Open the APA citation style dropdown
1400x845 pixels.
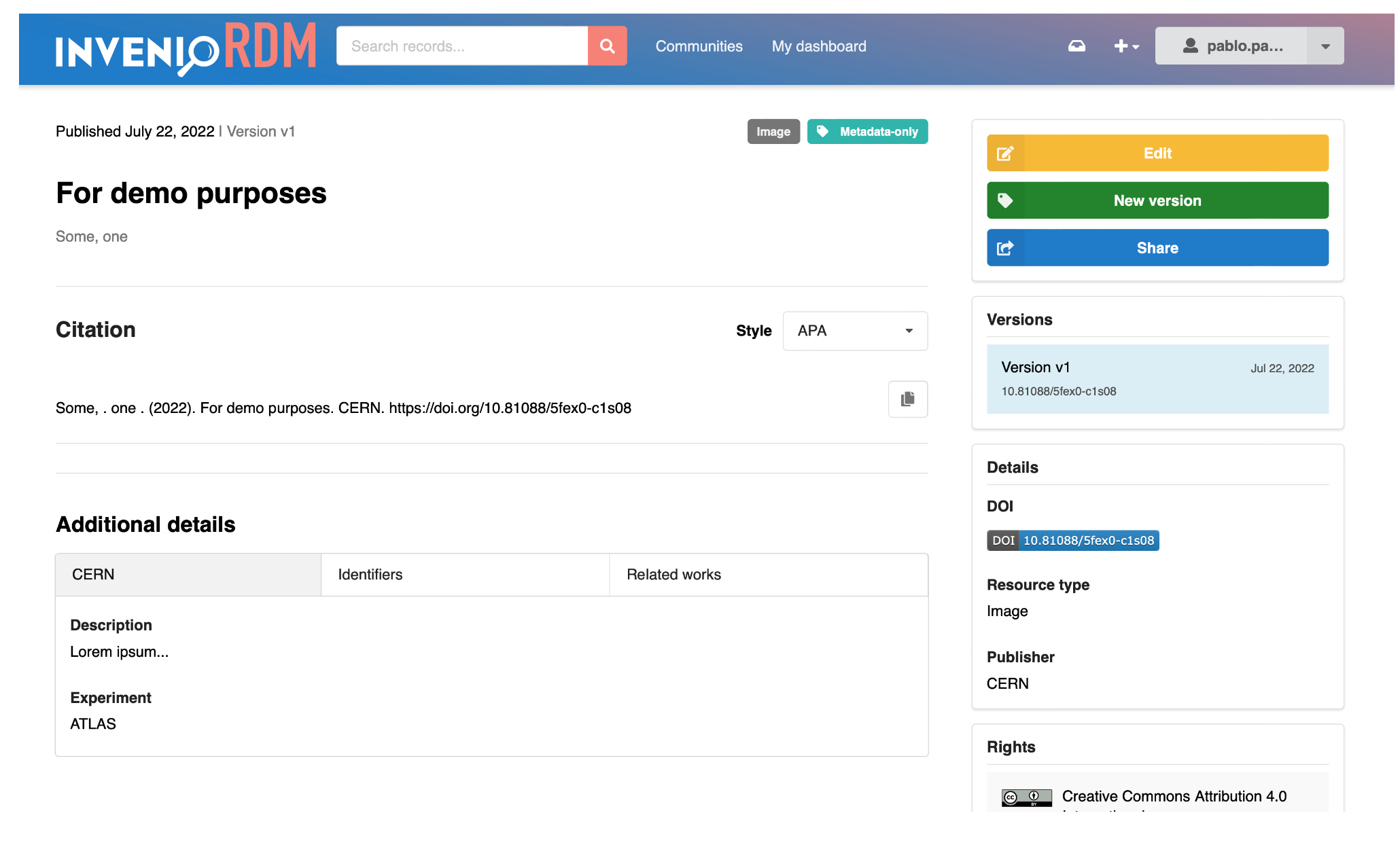tap(855, 331)
